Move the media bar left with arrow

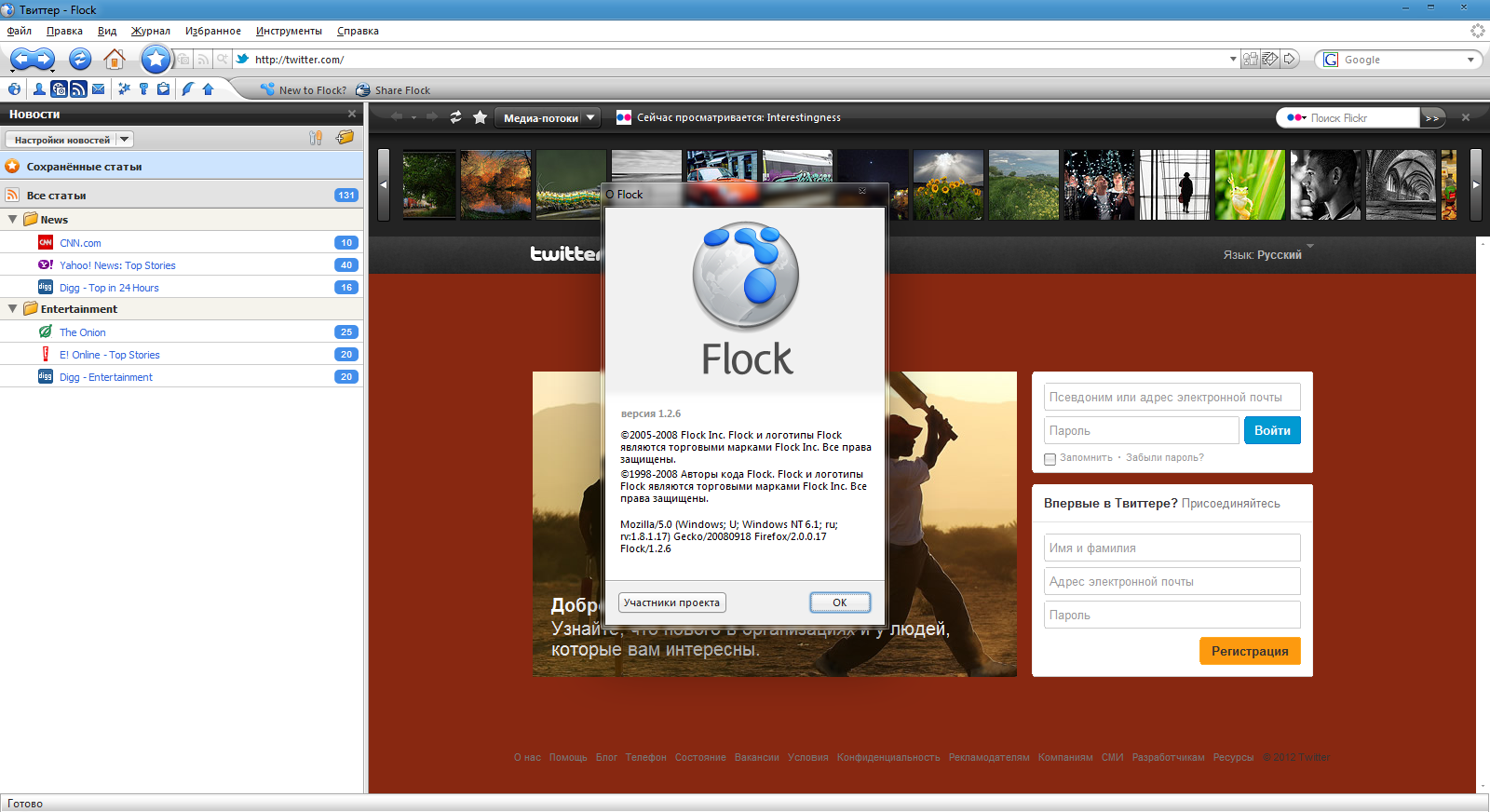click(x=383, y=184)
